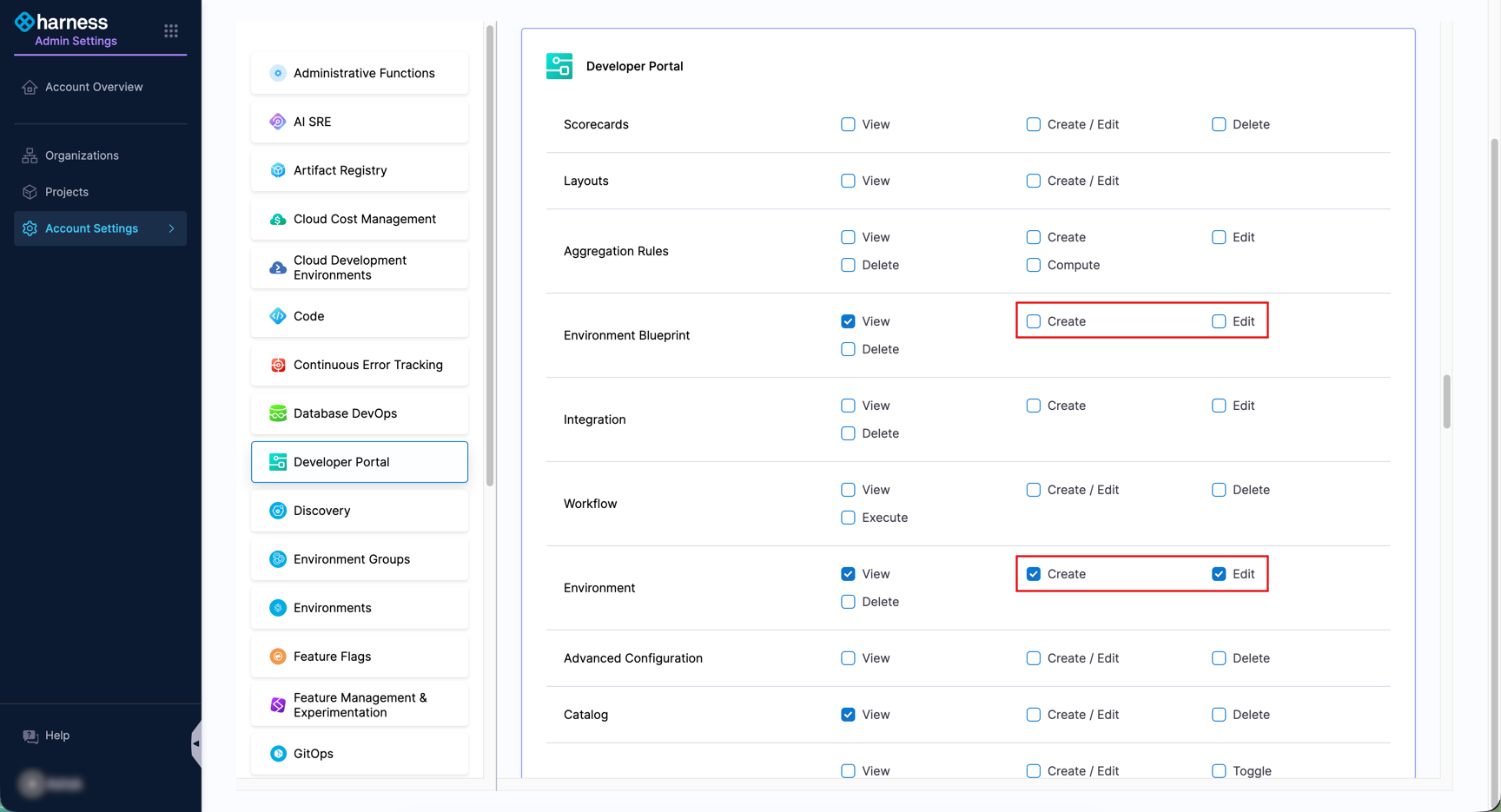Click the Help chat icon
This screenshot has height=812, width=1501.
(x=30, y=736)
